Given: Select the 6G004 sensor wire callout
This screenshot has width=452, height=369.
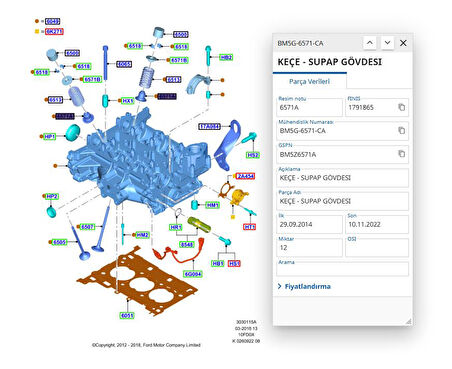Looking at the screenshot, I should coord(193,274).
